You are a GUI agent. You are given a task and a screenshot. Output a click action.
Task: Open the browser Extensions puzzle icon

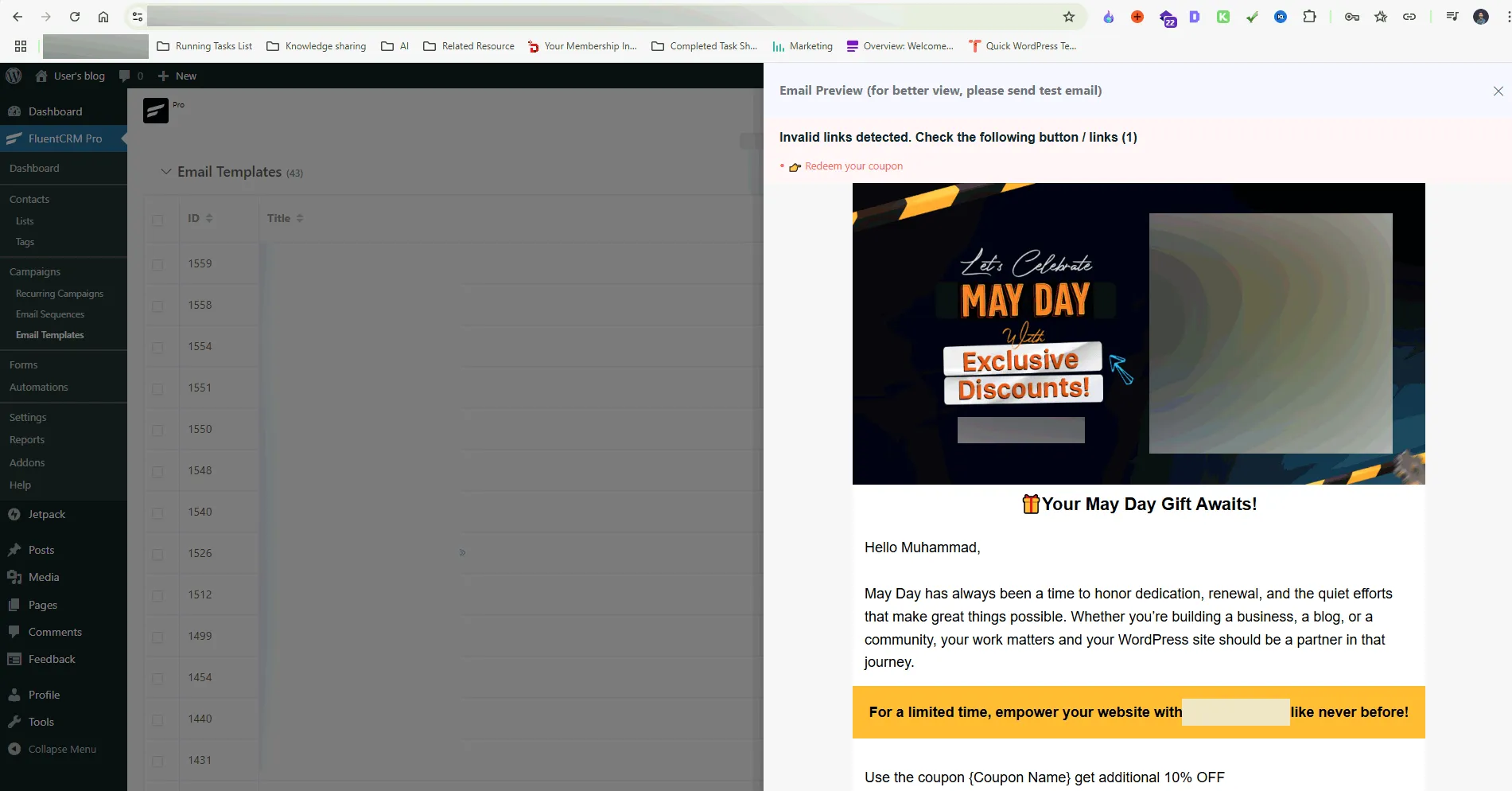tap(1310, 16)
